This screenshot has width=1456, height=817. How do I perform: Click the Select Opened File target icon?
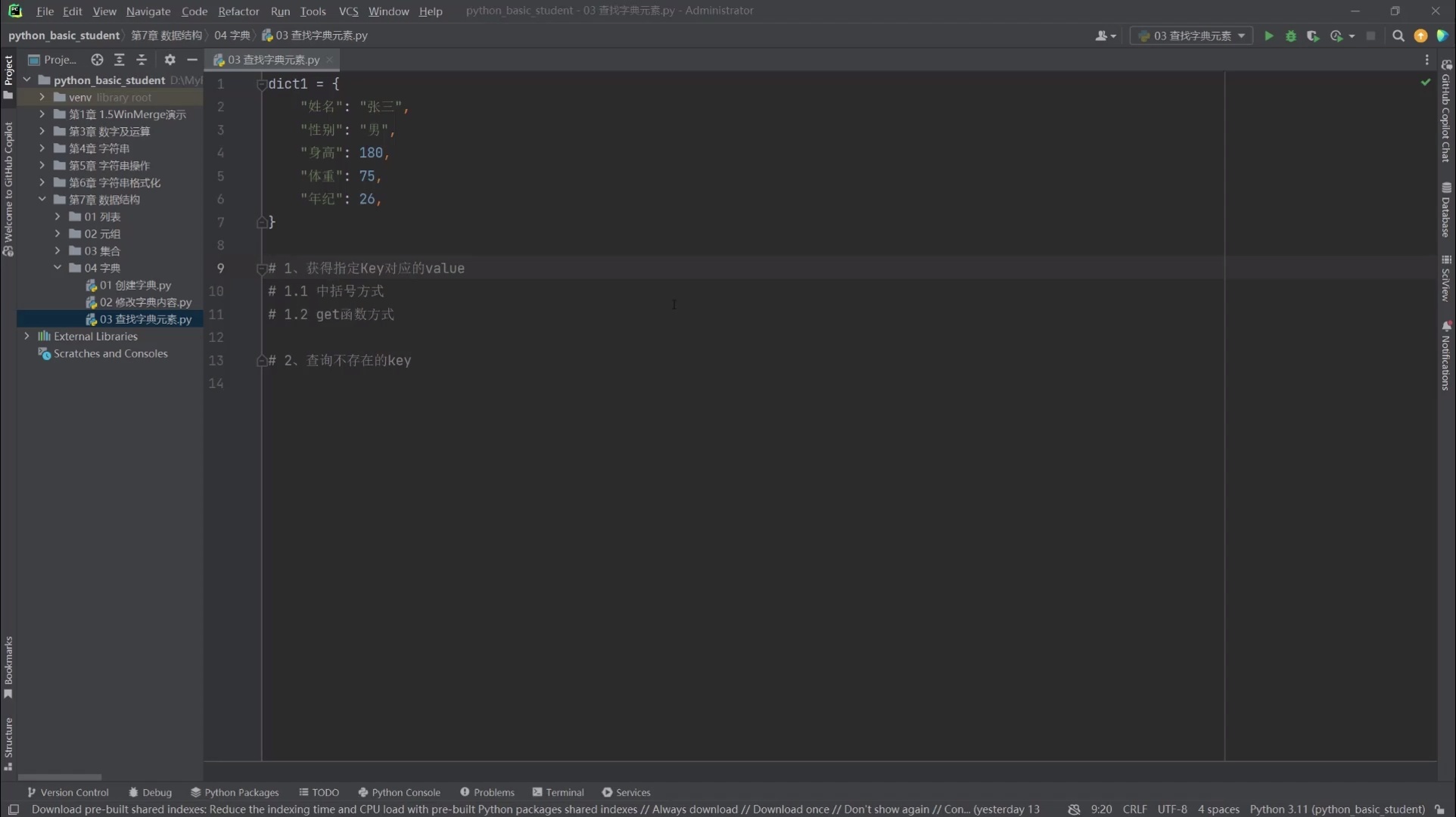tap(97, 60)
